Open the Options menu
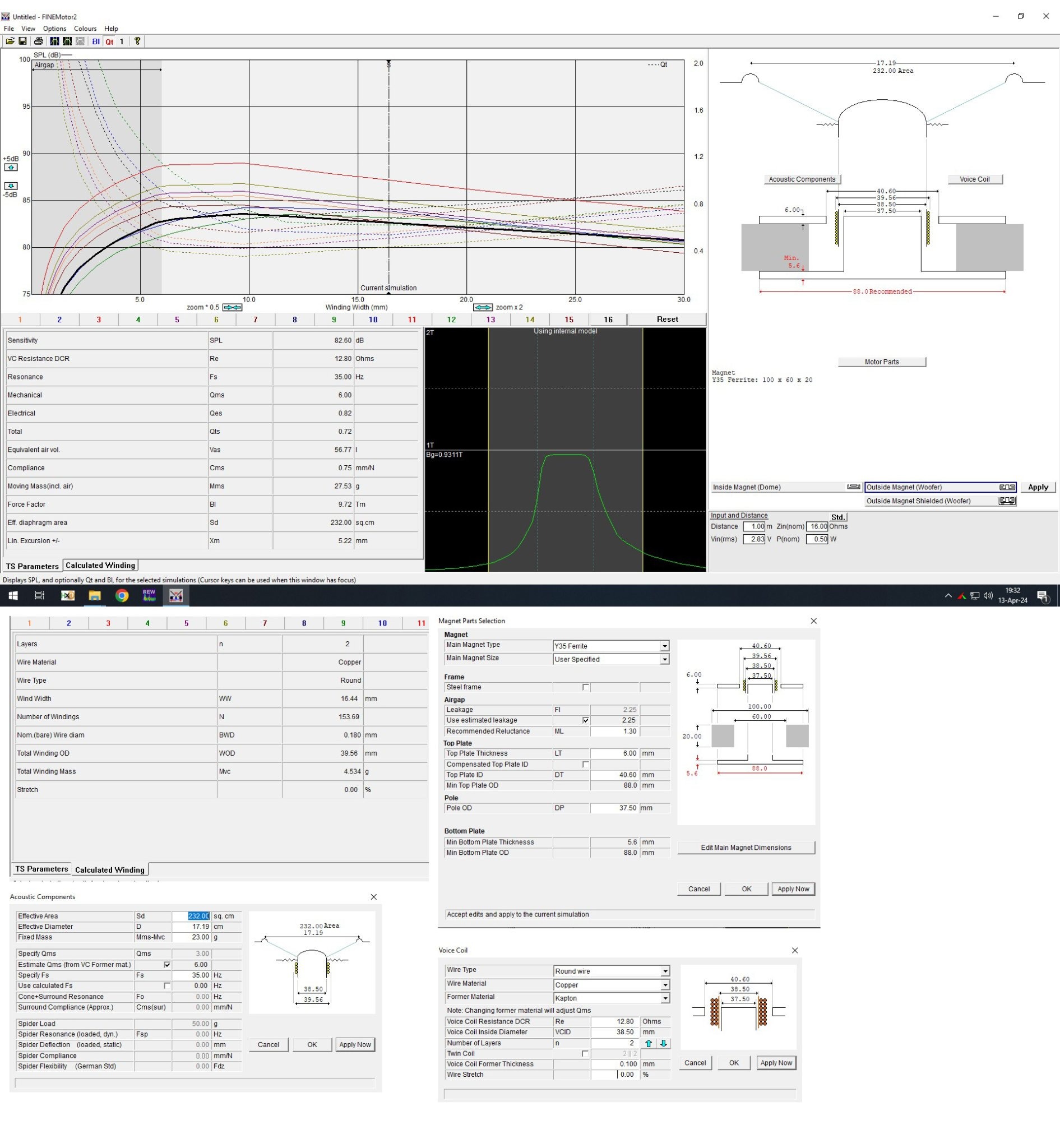This screenshot has height=1148, width=1060. (54, 29)
